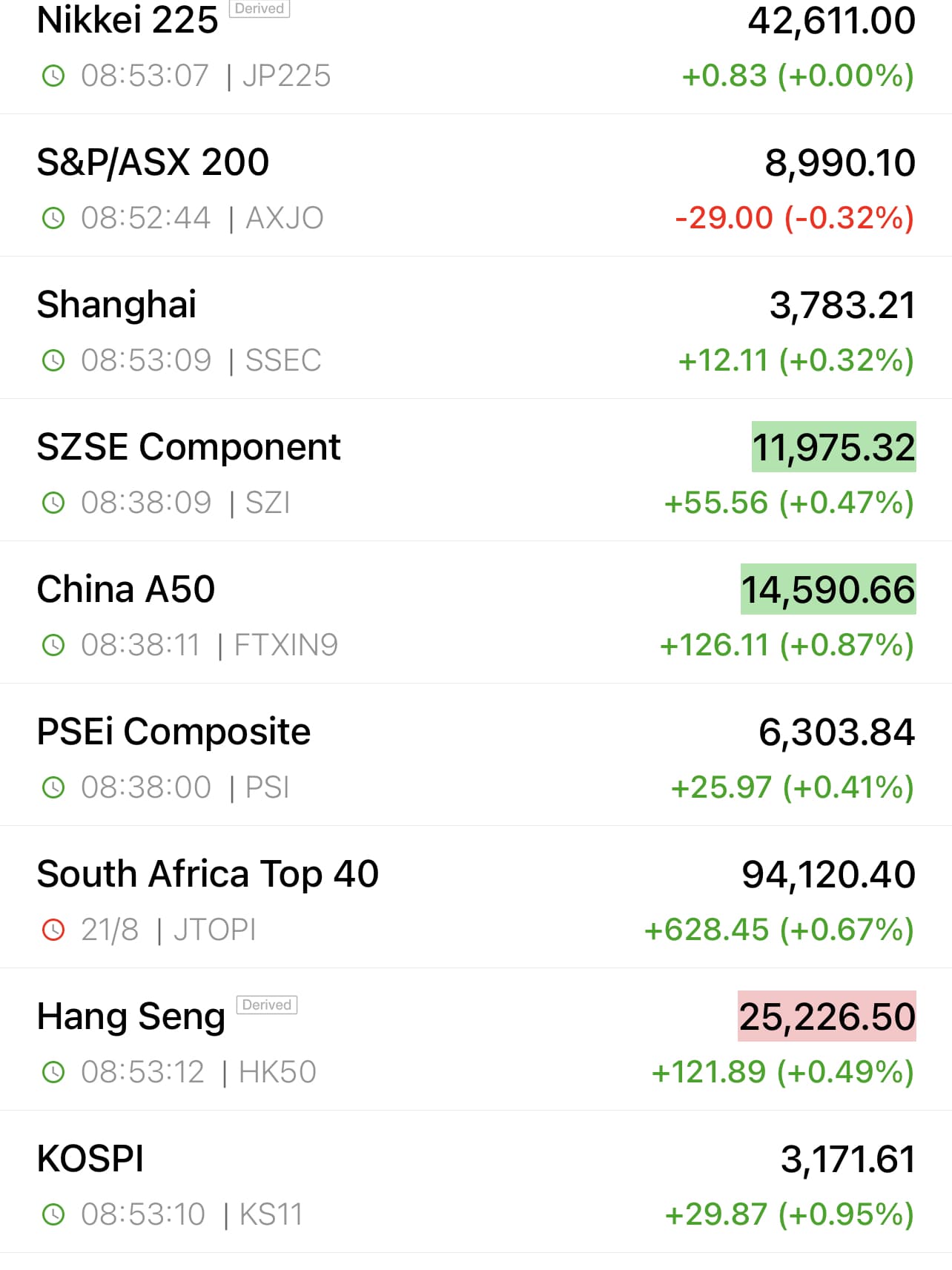Viewport: 952px width, 1270px height.
Task: Tap the clock icon beside HK50
Action: pyautogui.click(x=53, y=1072)
